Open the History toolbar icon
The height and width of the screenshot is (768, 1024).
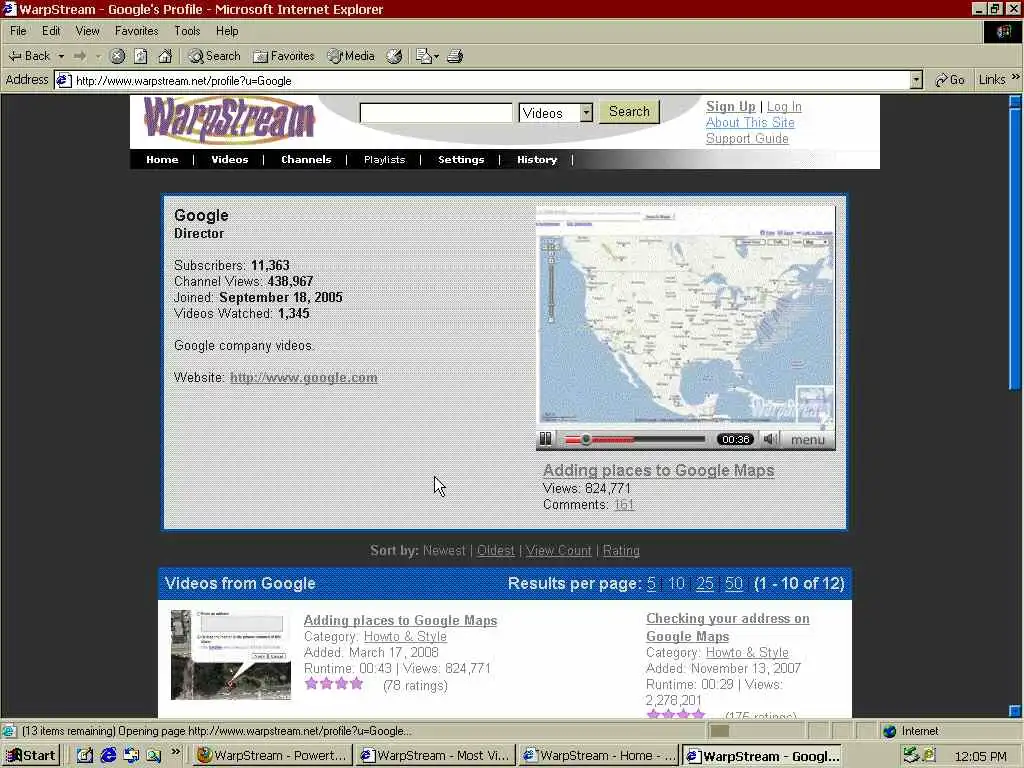pos(394,56)
